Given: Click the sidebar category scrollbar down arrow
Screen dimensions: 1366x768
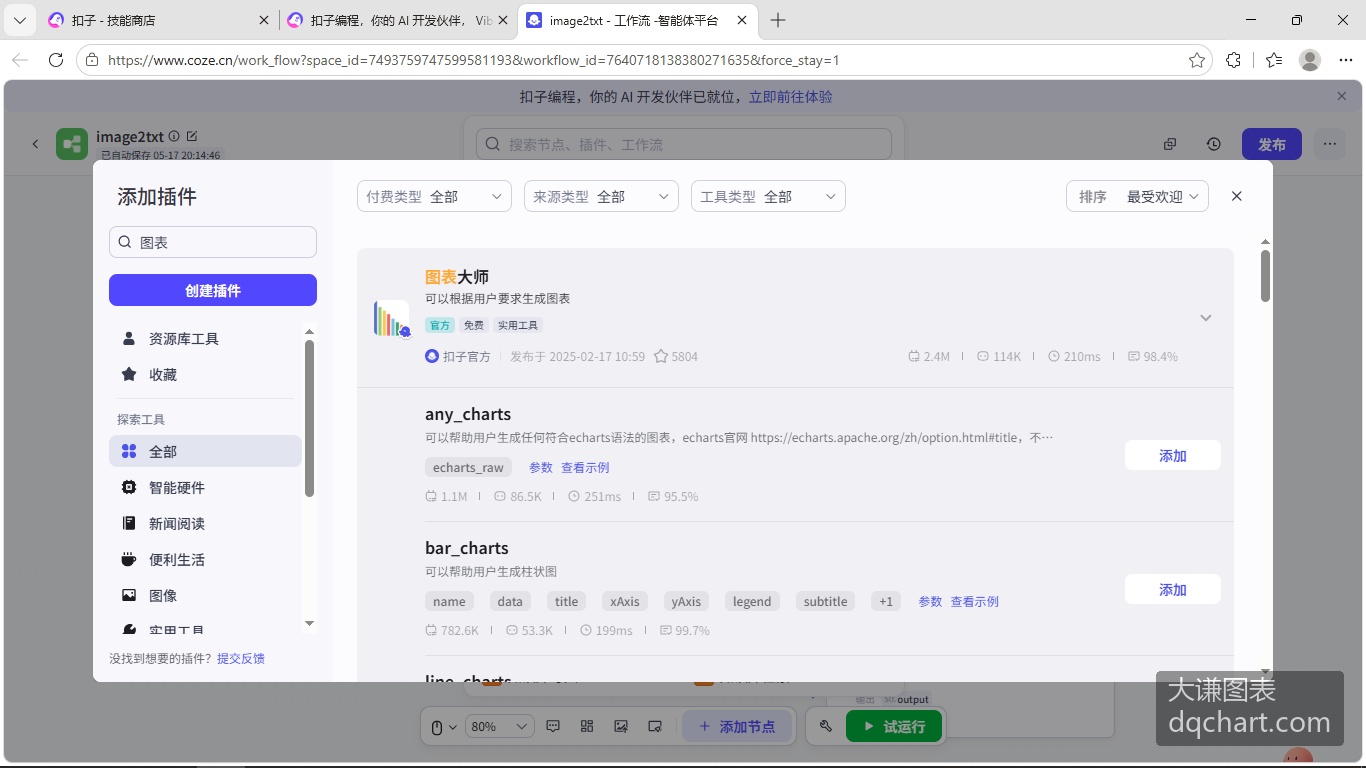Looking at the screenshot, I should [x=309, y=623].
